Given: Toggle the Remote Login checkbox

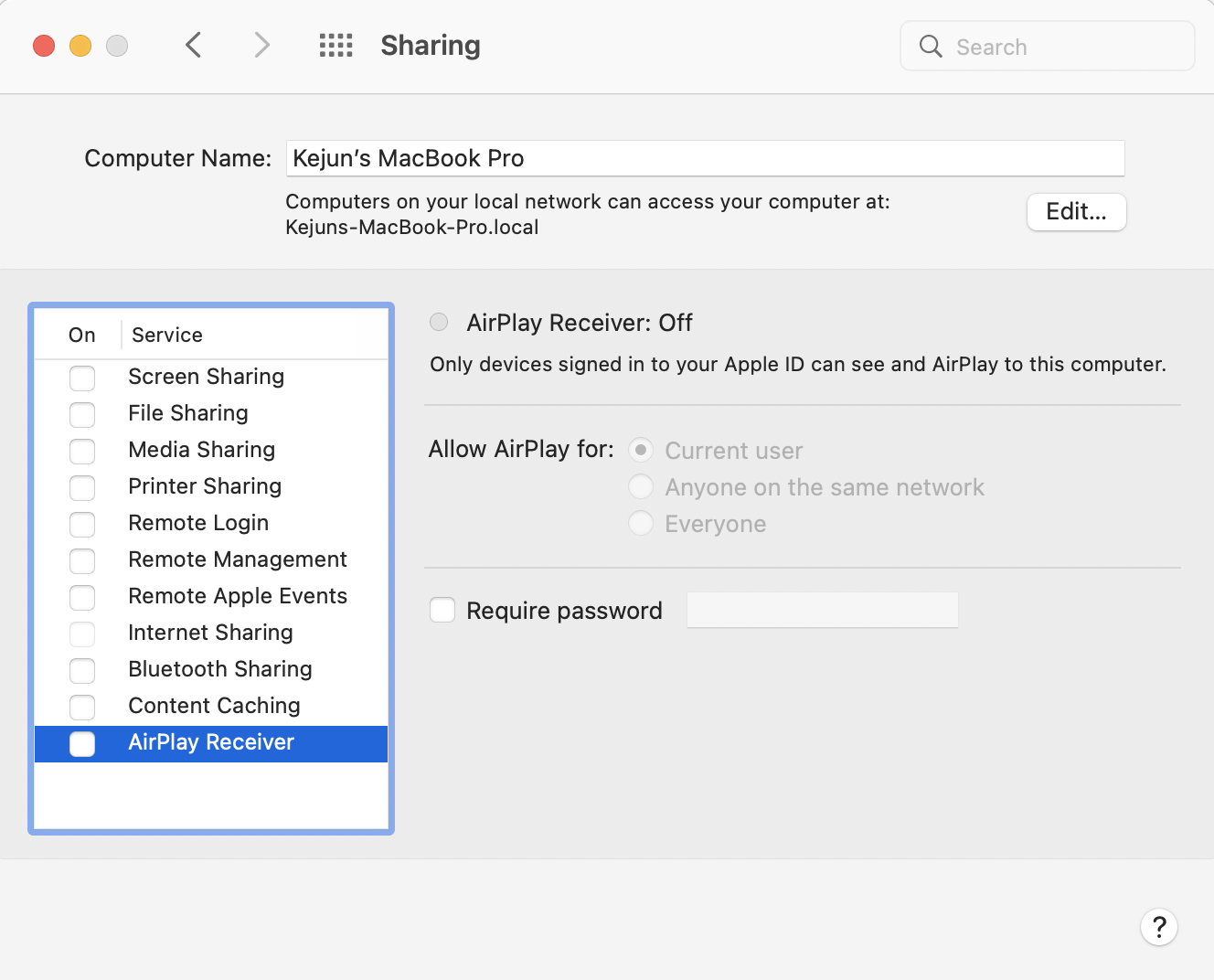Looking at the screenshot, I should [82, 524].
